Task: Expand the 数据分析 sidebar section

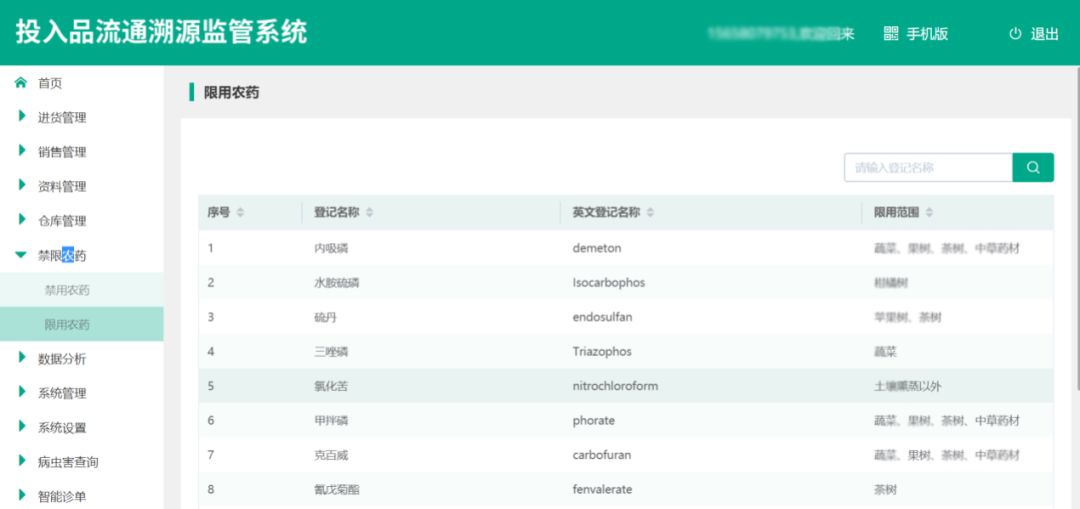Action: (62, 359)
